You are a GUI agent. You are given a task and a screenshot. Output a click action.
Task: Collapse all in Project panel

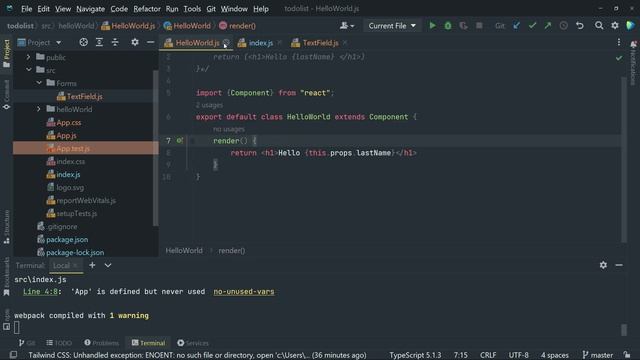[115, 42]
